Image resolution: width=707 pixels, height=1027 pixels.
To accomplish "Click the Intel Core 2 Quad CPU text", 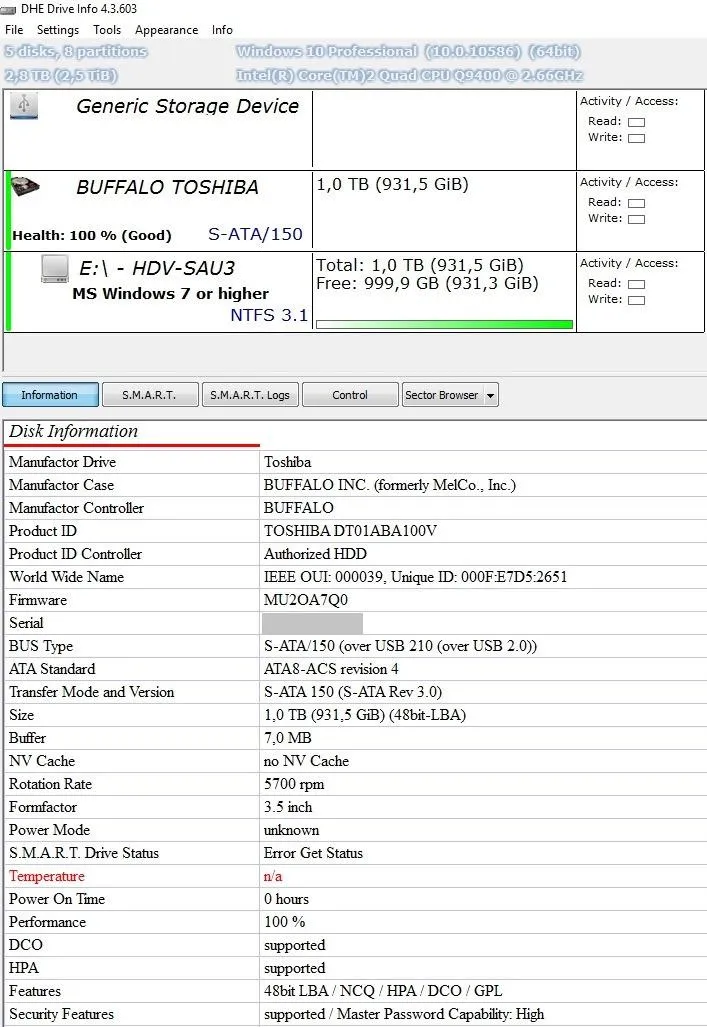I will point(410,75).
